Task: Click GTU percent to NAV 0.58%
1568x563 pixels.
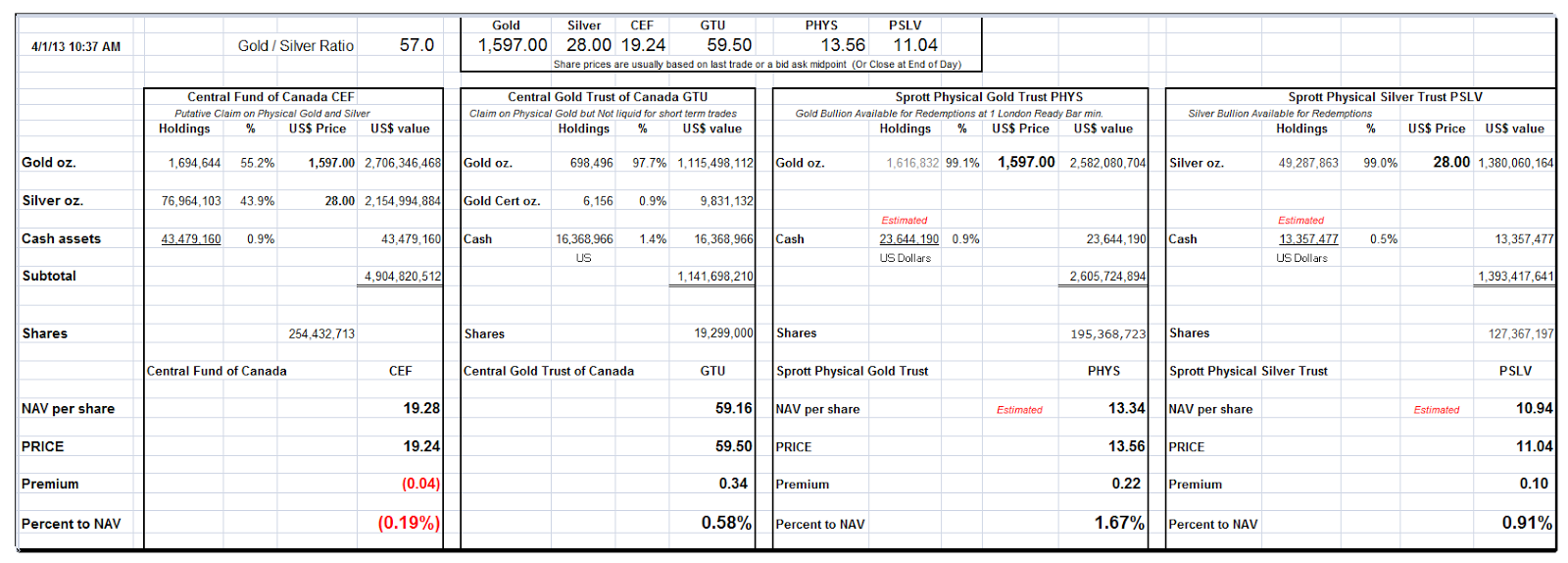Action: [726, 523]
